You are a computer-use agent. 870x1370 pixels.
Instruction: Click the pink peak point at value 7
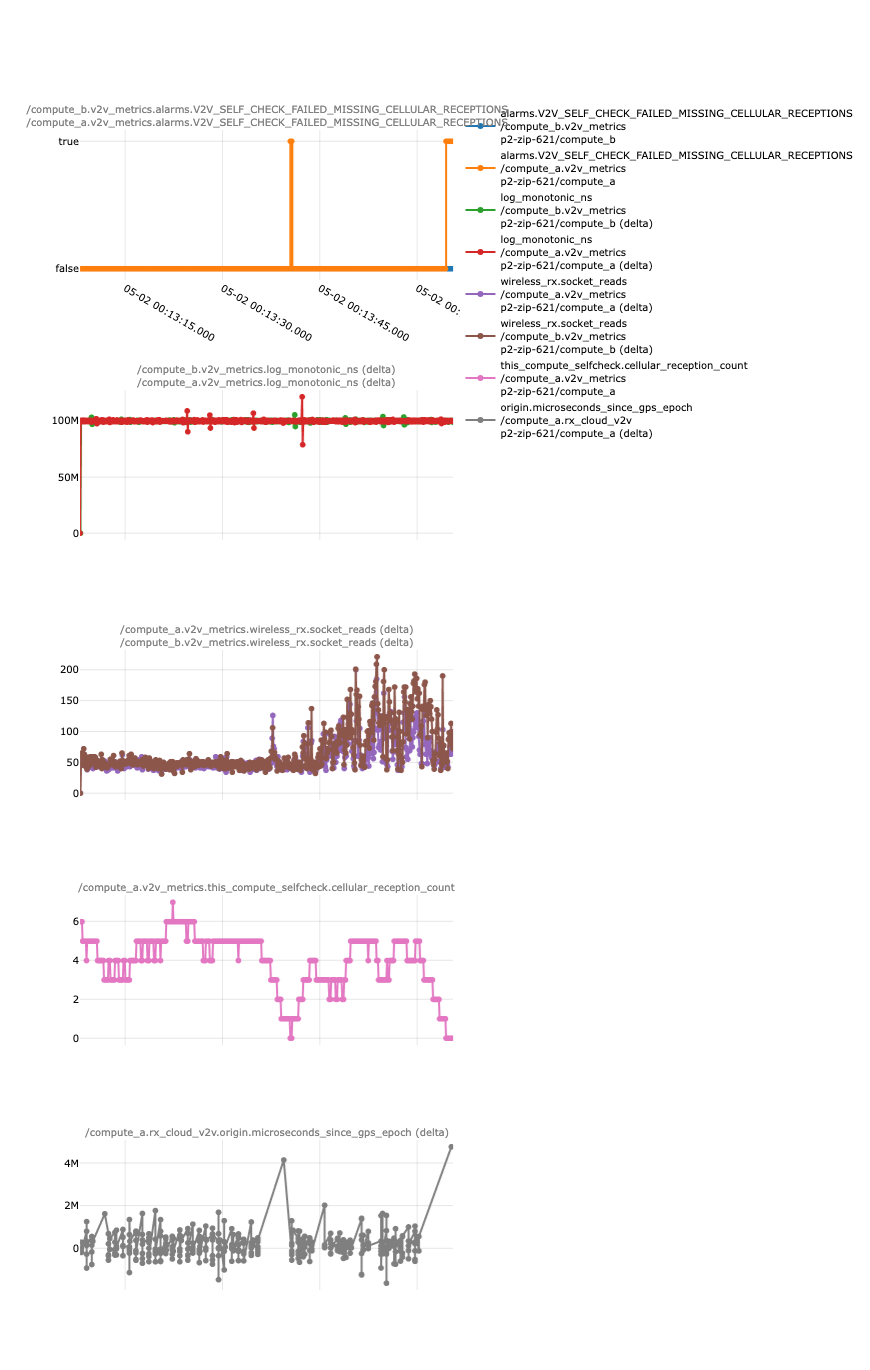[x=173, y=902]
